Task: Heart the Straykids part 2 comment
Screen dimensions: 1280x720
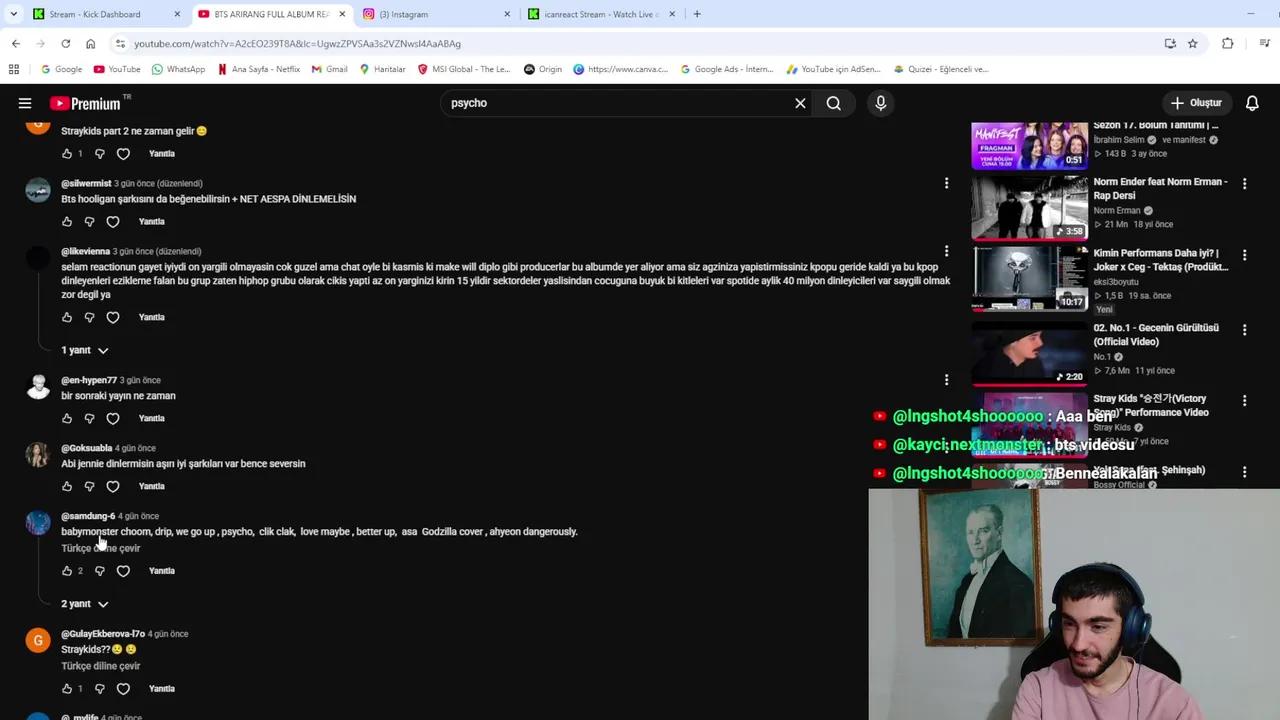Action: click(123, 154)
